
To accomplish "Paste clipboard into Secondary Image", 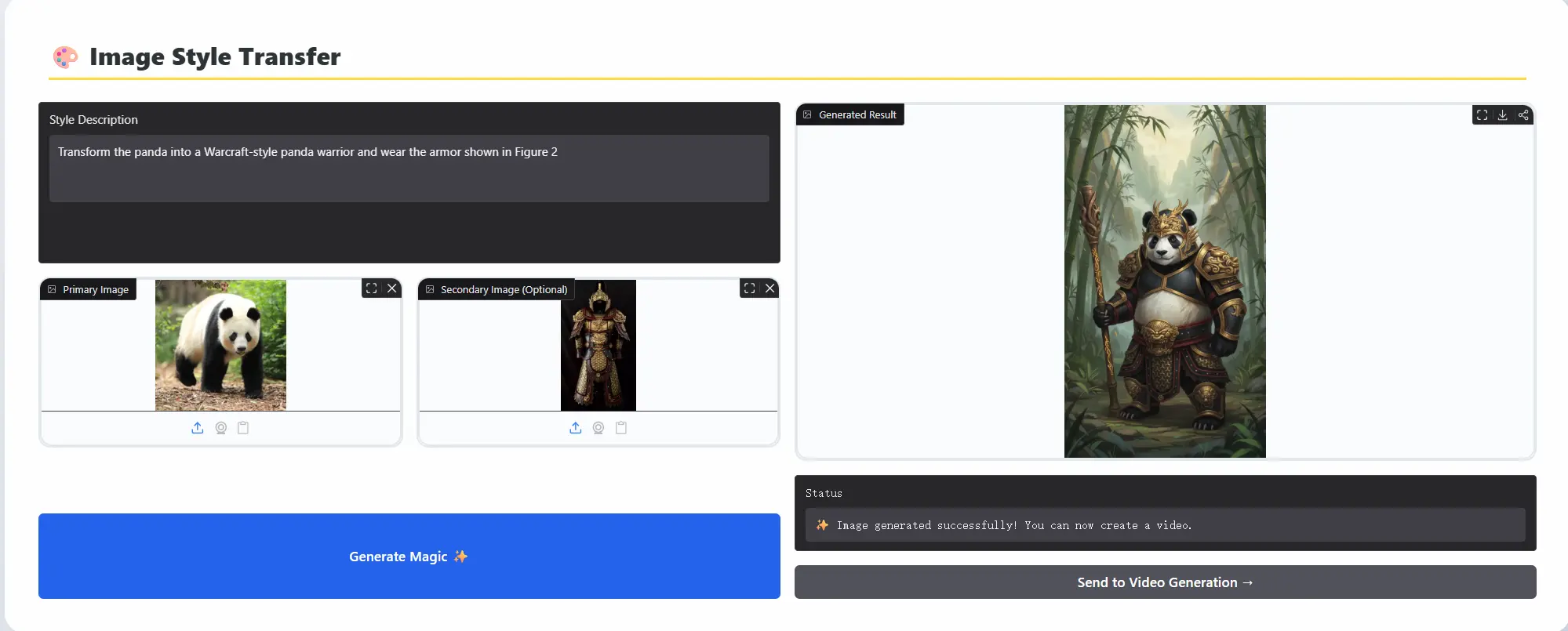I will point(621,428).
